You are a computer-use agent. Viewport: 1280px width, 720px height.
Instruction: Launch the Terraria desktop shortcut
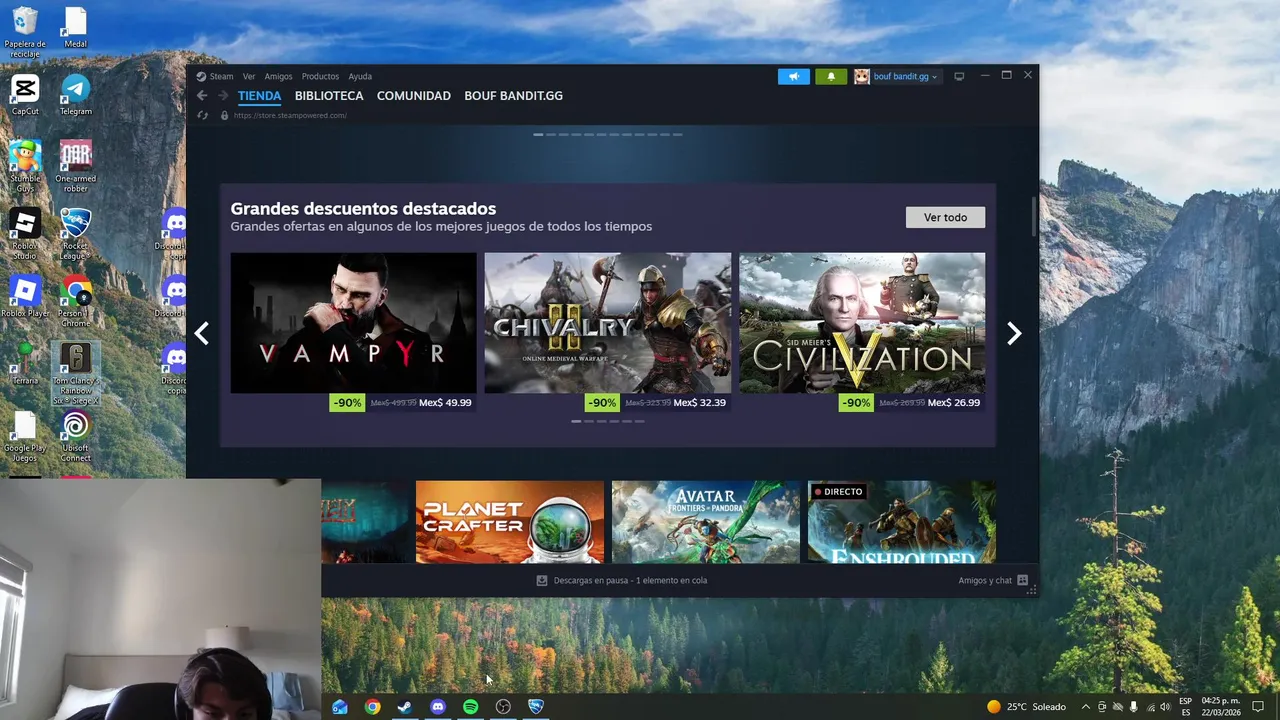25,364
